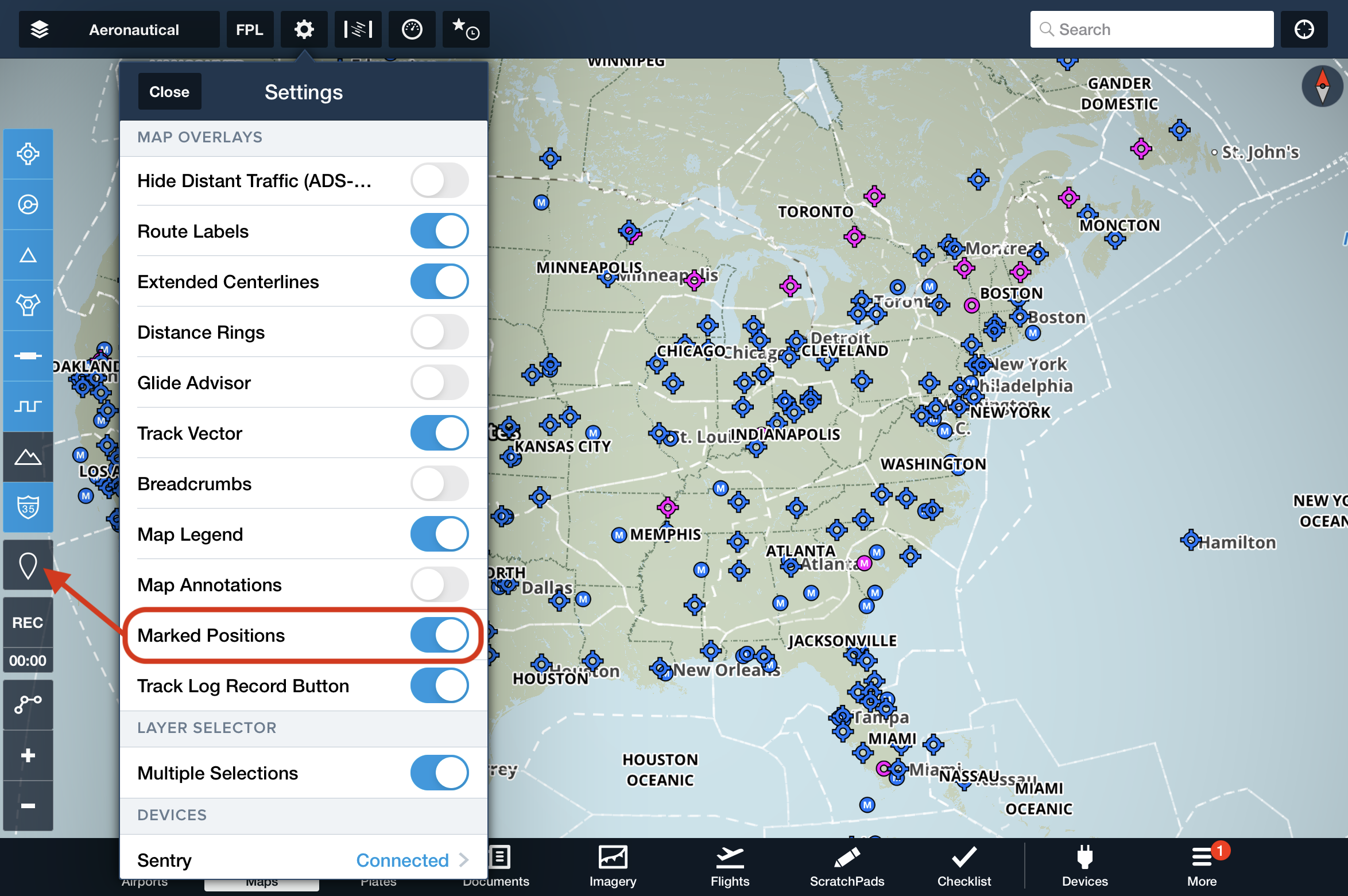This screenshot has height=896, width=1348.
Task: Start track log with REC button
Action: (x=28, y=623)
